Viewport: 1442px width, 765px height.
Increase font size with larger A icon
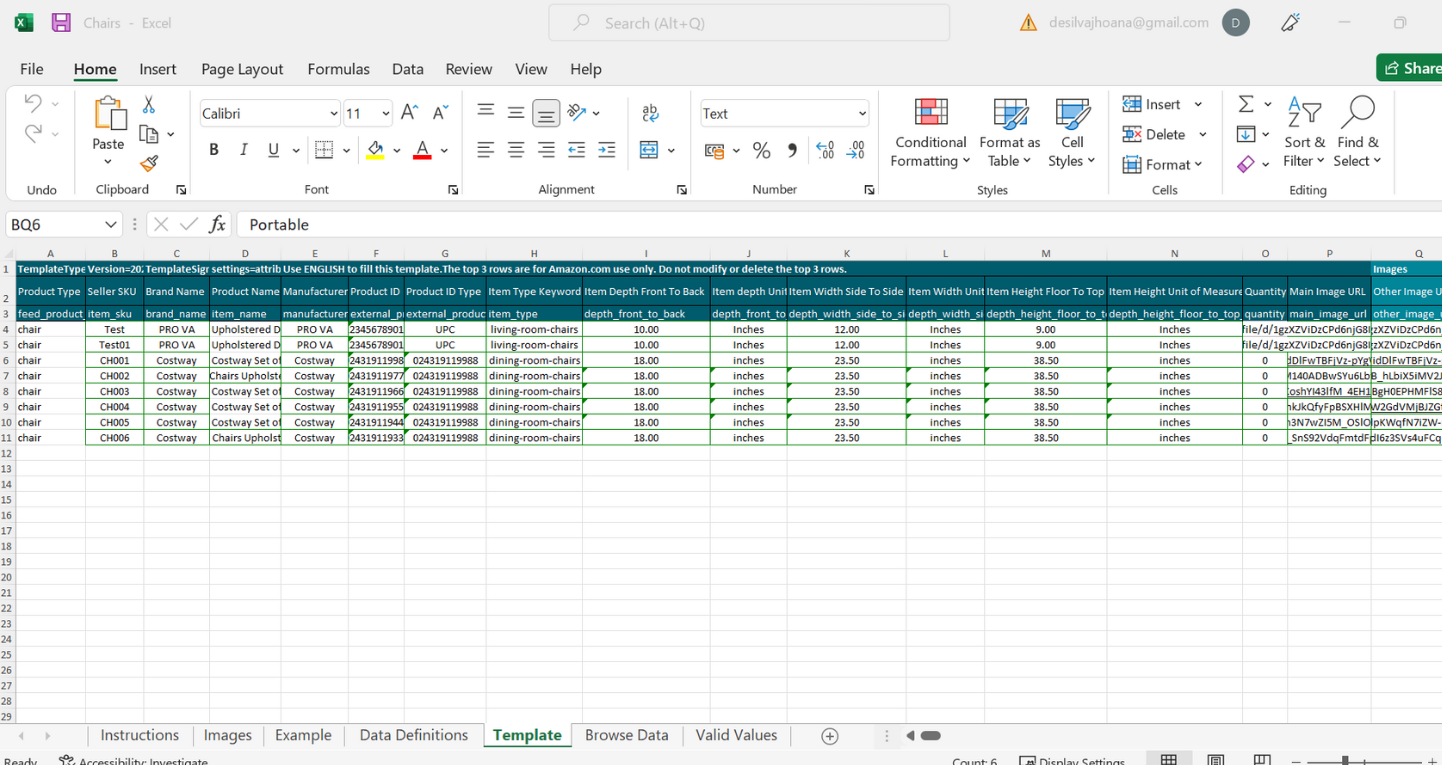click(409, 113)
